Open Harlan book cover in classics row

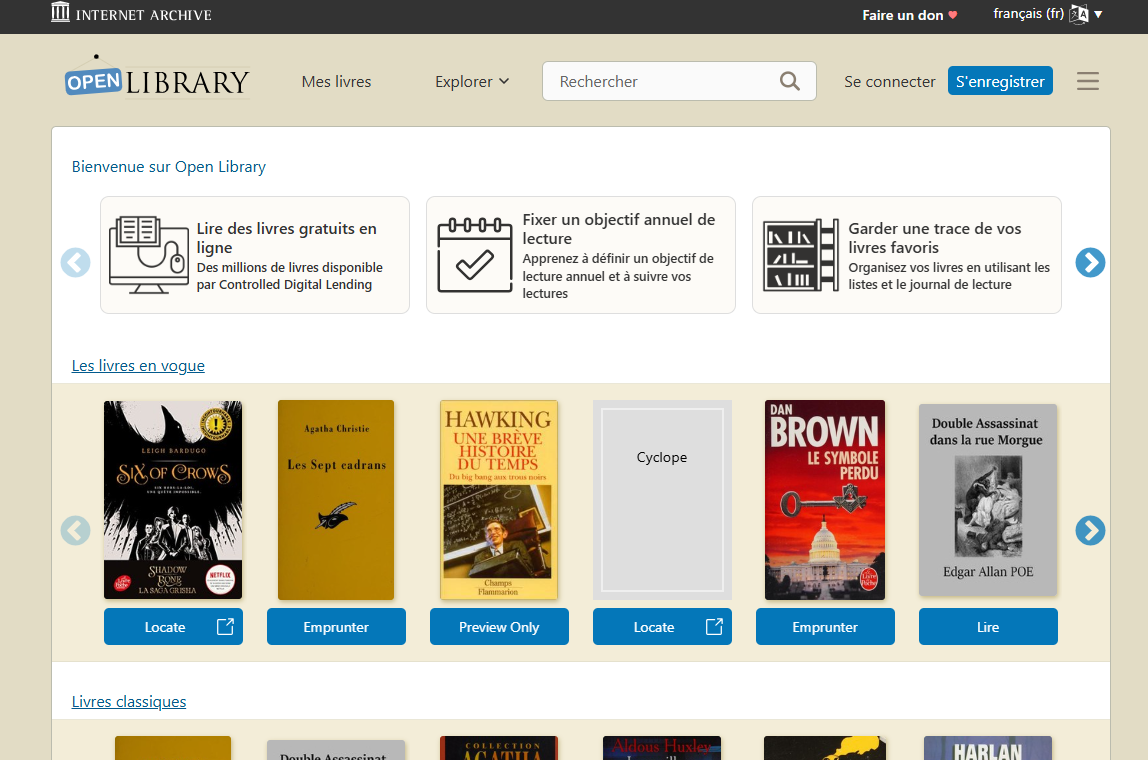tap(988, 748)
